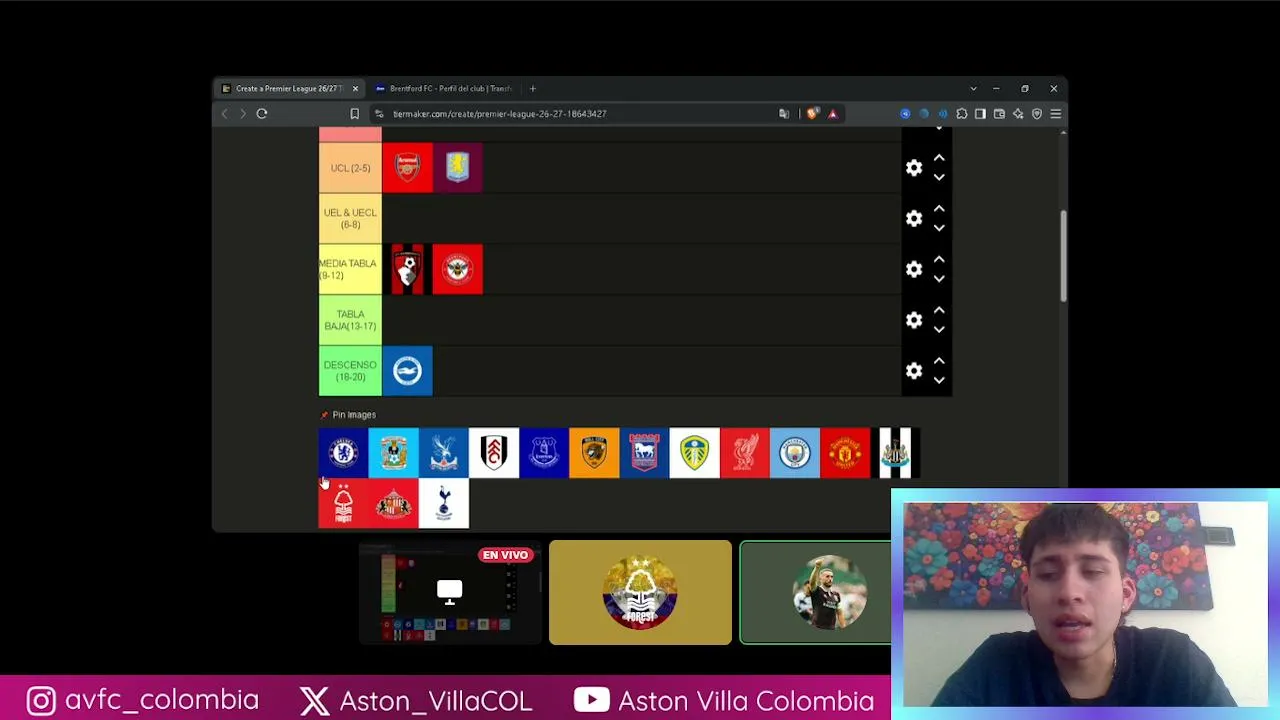Click the UCL (2-5) tier label

point(350,168)
